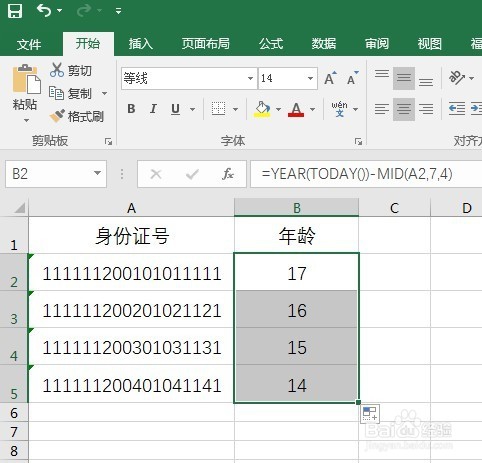Go to the 公式 tab
The height and width of the screenshot is (463, 482).
(x=271, y=44)
